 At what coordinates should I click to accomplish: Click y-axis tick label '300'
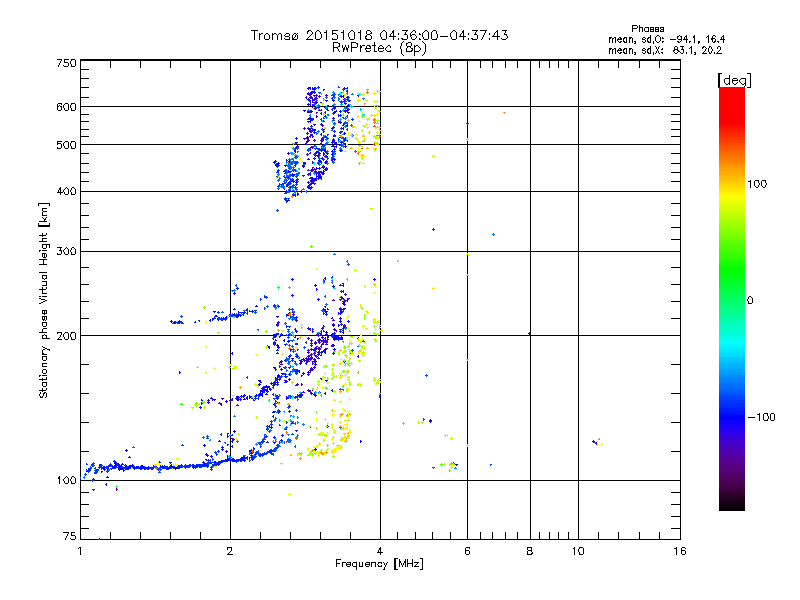click(x=66, y=251)
